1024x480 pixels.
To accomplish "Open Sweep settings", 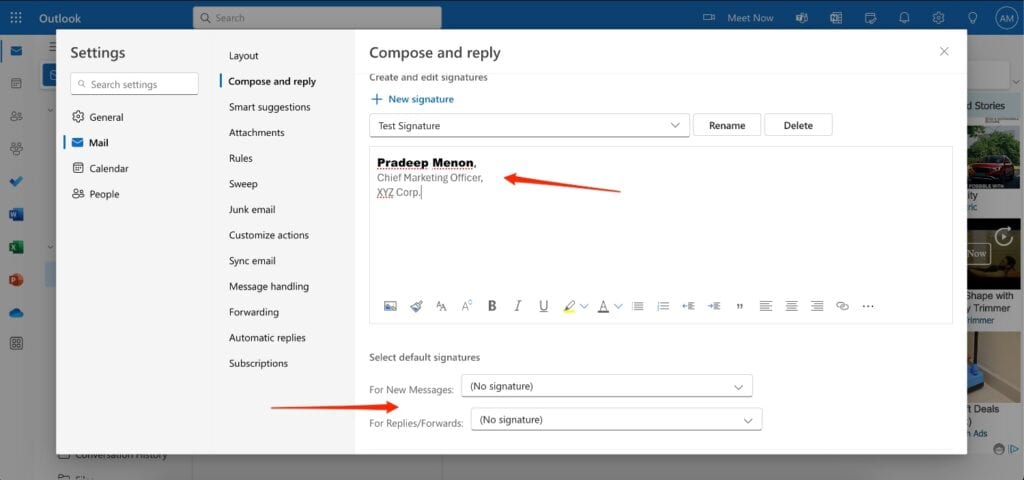I will coord(243,184).
